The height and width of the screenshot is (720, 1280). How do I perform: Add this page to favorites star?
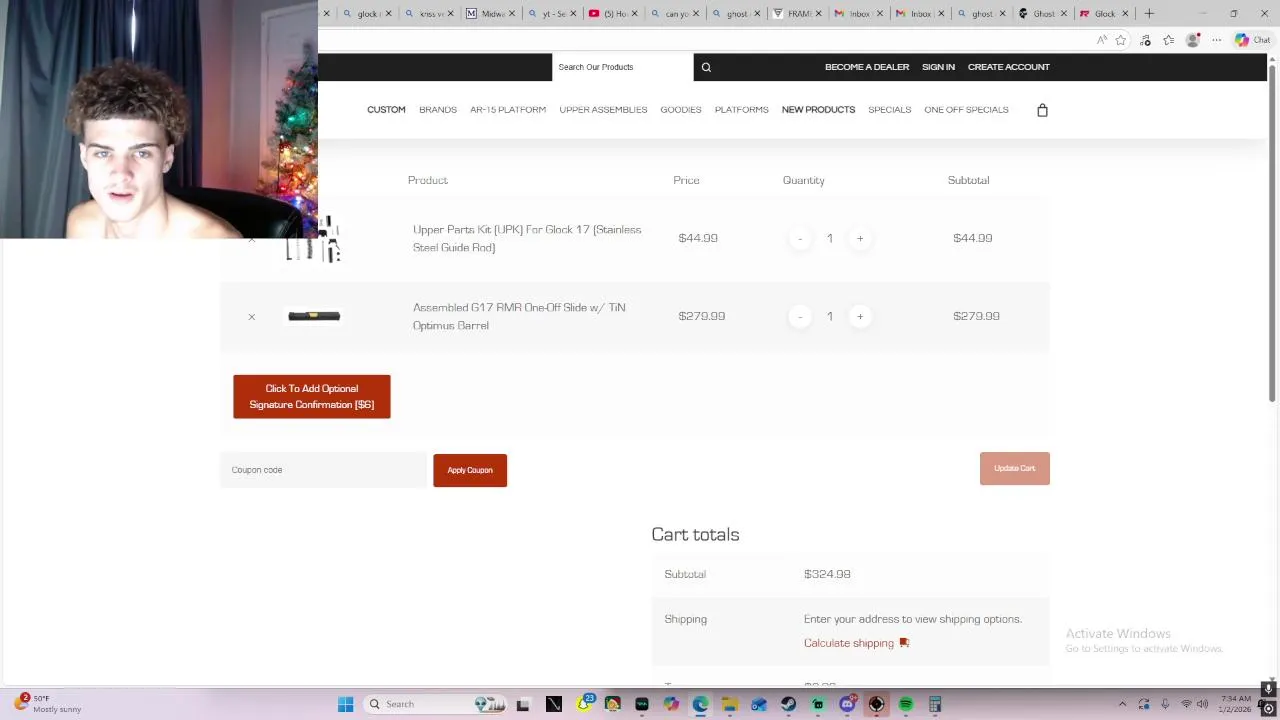pos(1120,40)
